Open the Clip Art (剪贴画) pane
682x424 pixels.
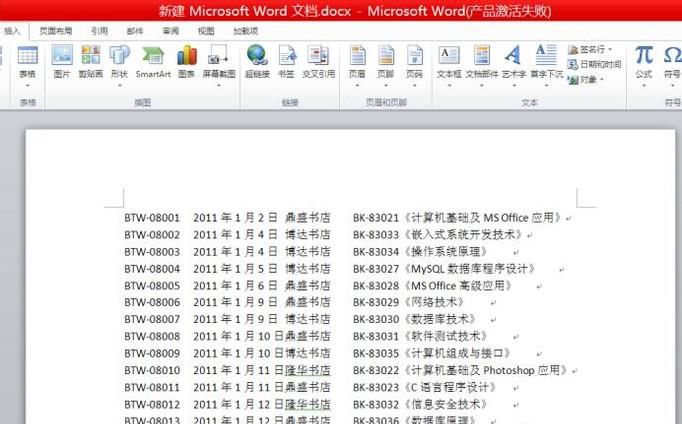point(90,62)
